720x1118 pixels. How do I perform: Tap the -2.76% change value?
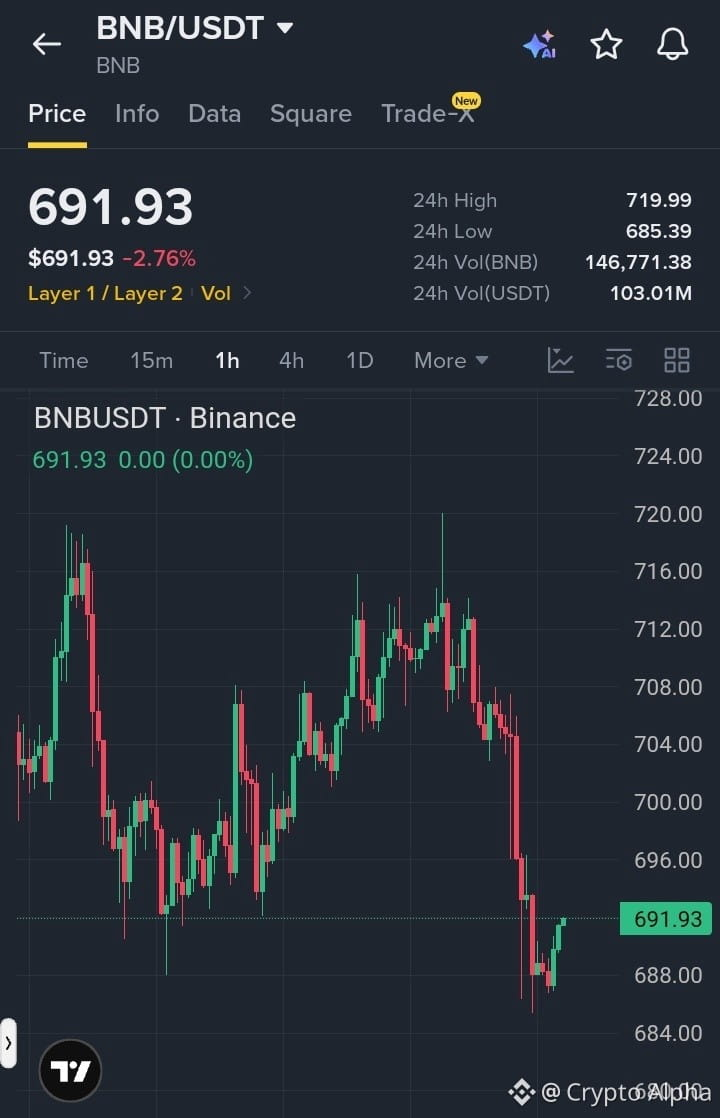pyautogui.click(x=159, y=258)
